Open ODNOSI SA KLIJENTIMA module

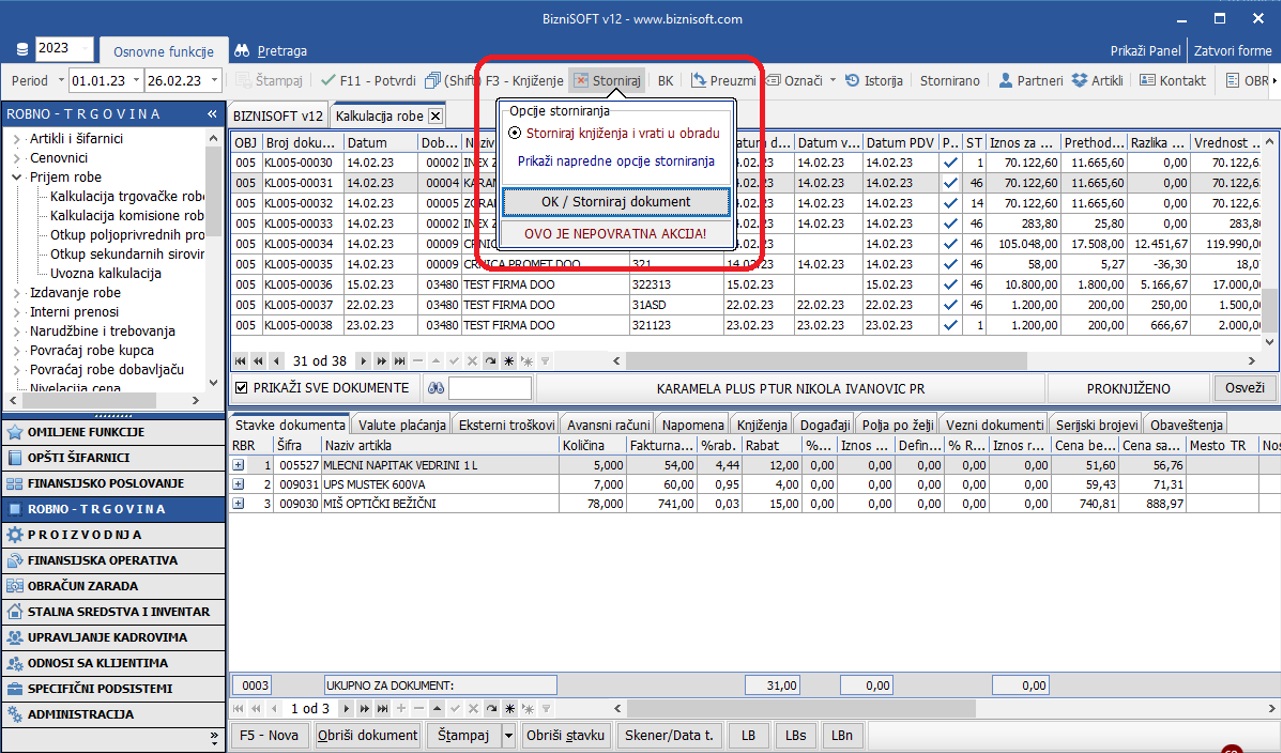coord(113,663)
